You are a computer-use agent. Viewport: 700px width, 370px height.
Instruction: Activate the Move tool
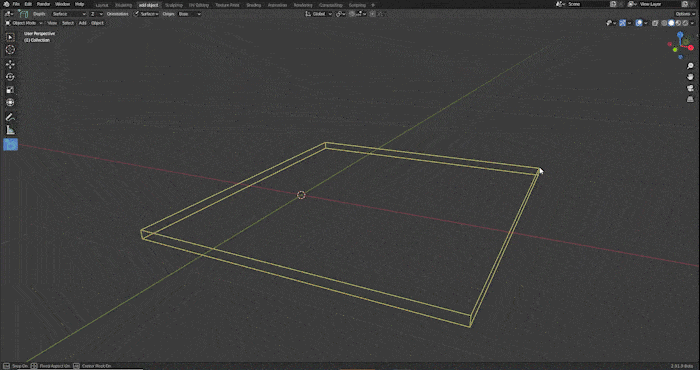click(10, 64)
